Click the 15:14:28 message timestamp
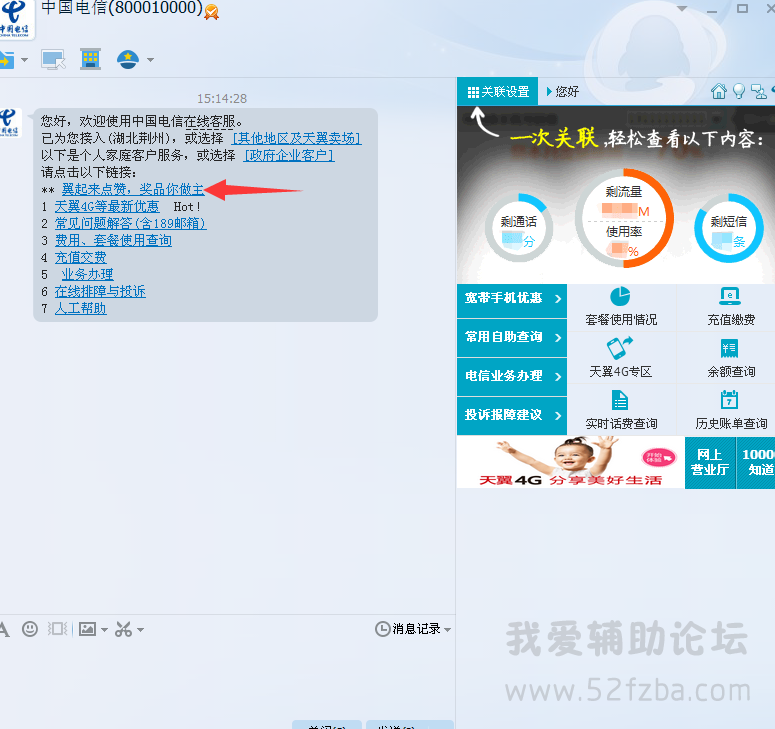 pos(222,98)
